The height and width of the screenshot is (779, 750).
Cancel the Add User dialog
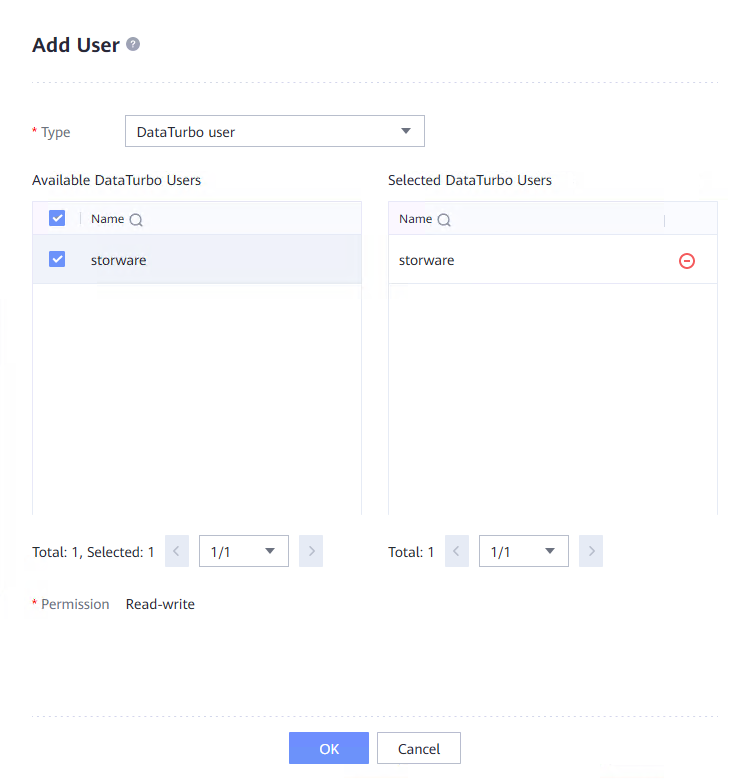(419, 748)
